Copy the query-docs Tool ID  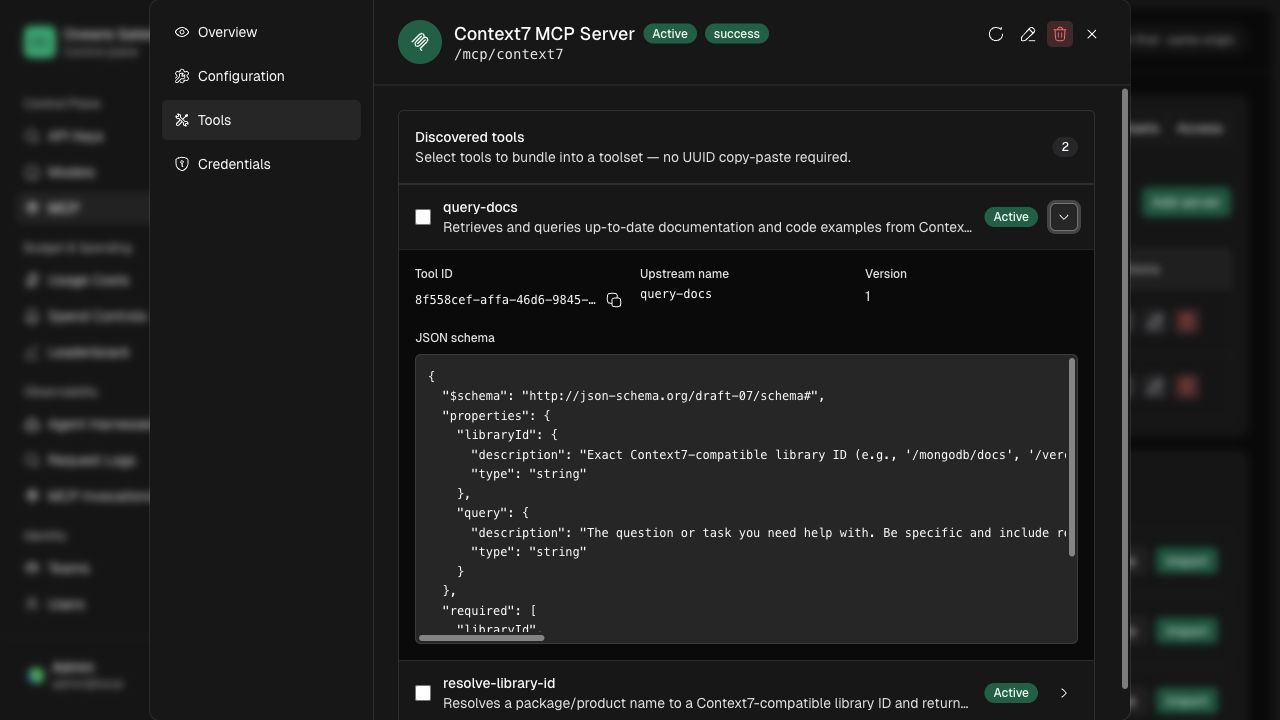[x=614, y=300]
